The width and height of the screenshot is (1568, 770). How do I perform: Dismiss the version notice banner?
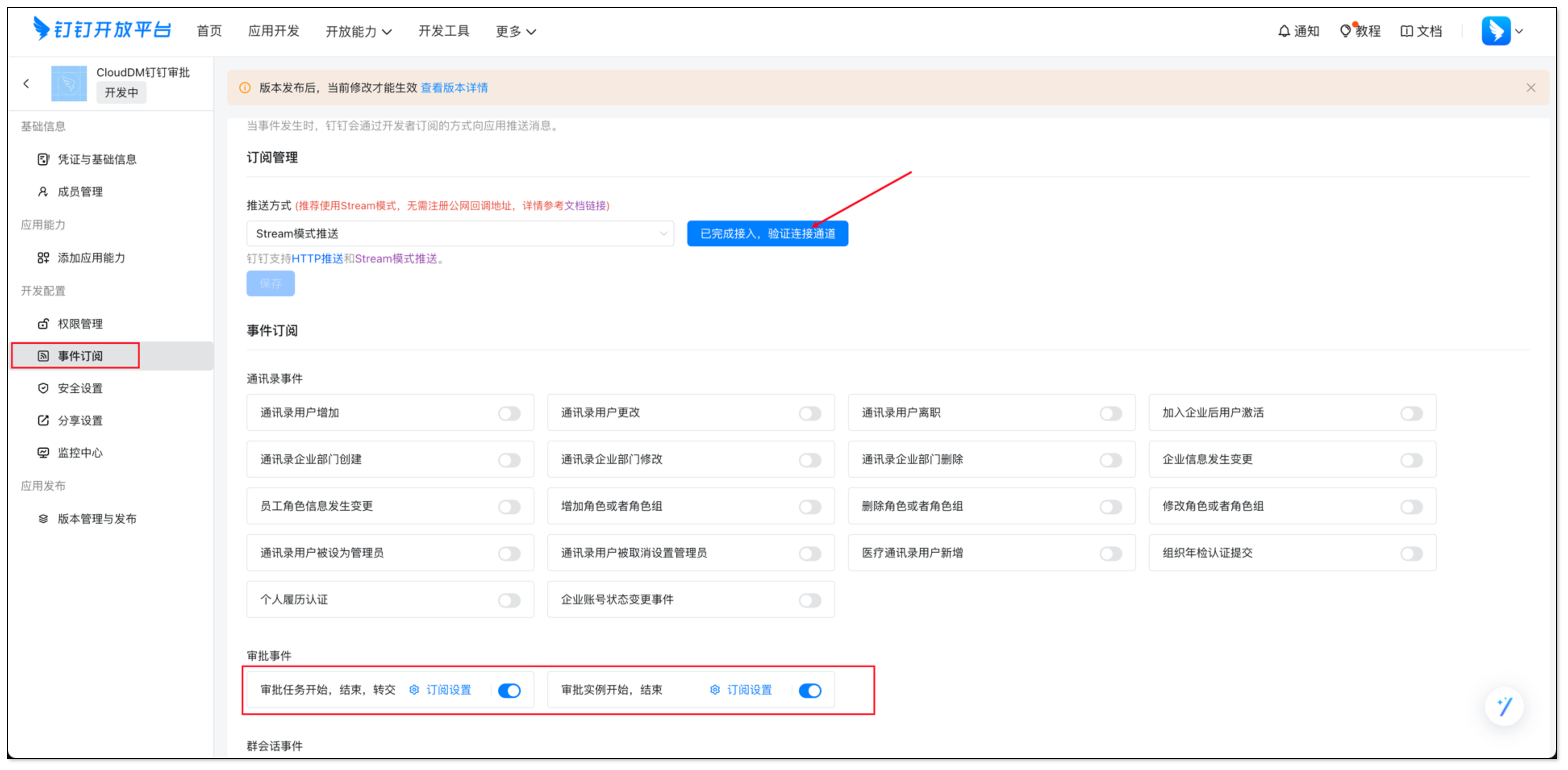(1530, 87)
